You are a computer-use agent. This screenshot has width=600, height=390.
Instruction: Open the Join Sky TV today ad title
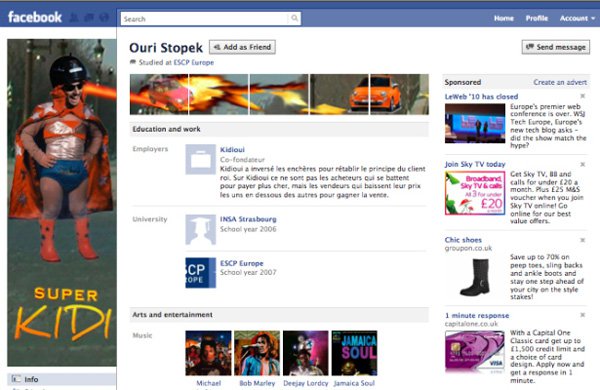(x=475, y=164)
